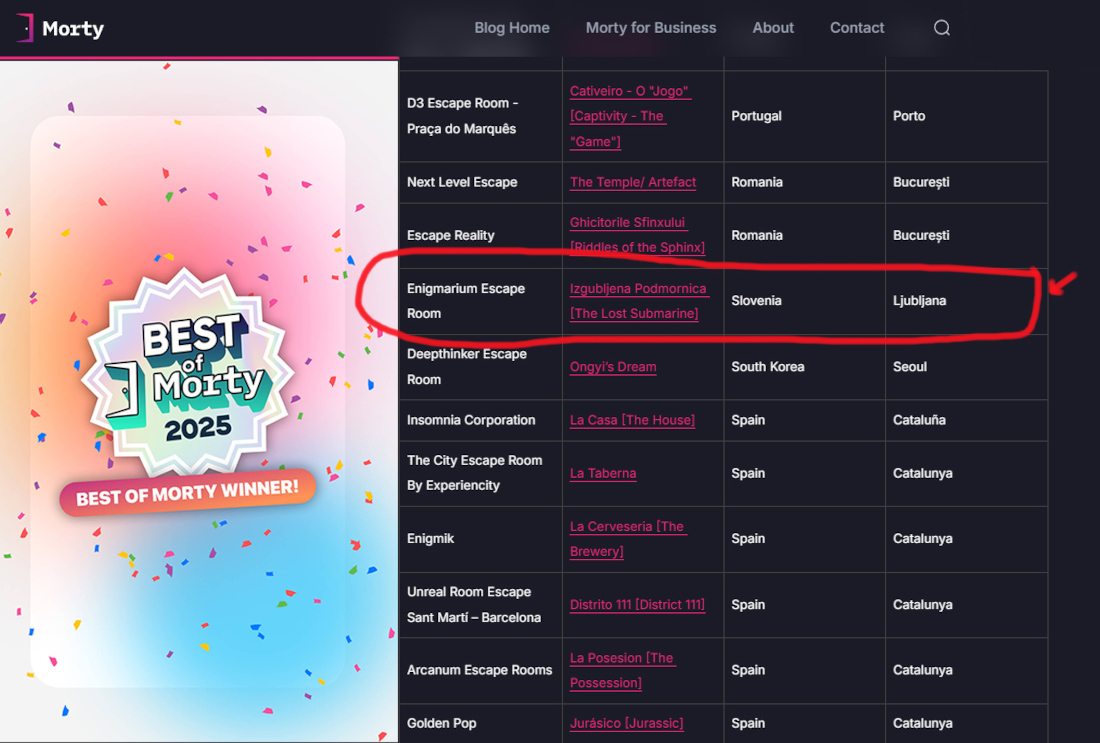The height and width of the screenshot is (743, 1100).
Task: Open the Ongyi's Dream link
Action: pyautogui.click(x=613, y=367)
